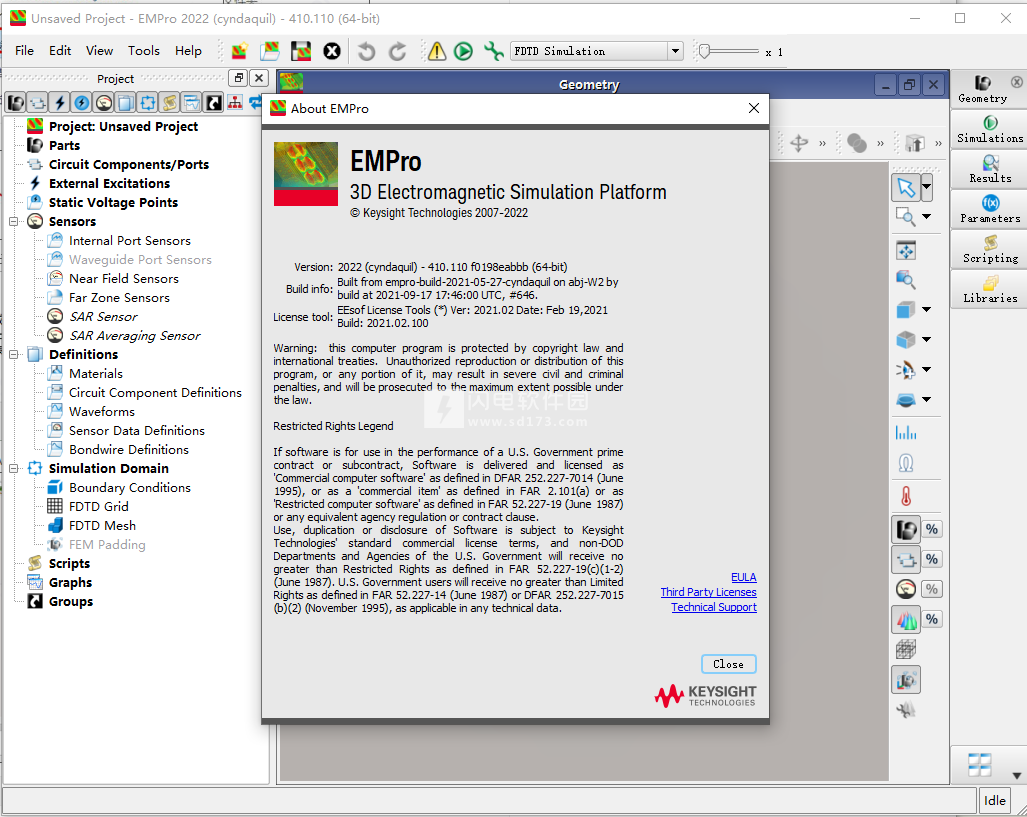Open the File menu
1027x817 pixels.
pyautogui.click(x=24, y=50)
